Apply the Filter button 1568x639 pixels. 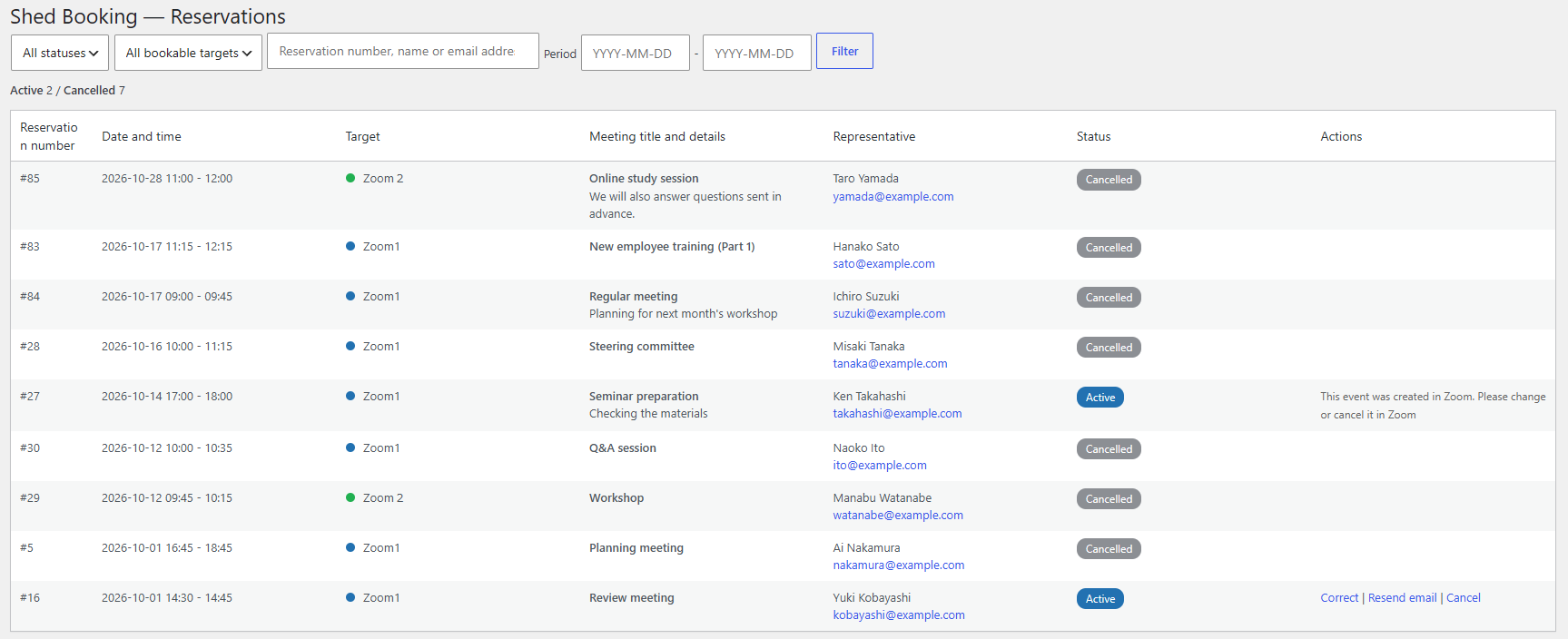(x=845, y=51)
